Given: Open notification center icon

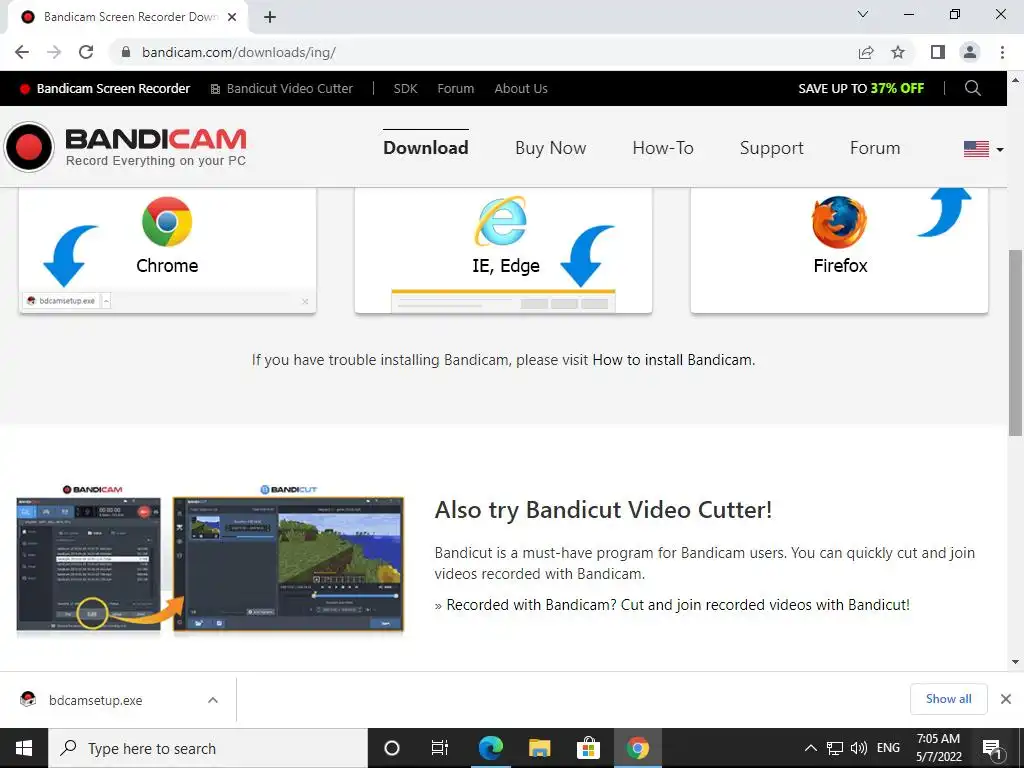Looking at the screenshot, I should click(992, 748).
